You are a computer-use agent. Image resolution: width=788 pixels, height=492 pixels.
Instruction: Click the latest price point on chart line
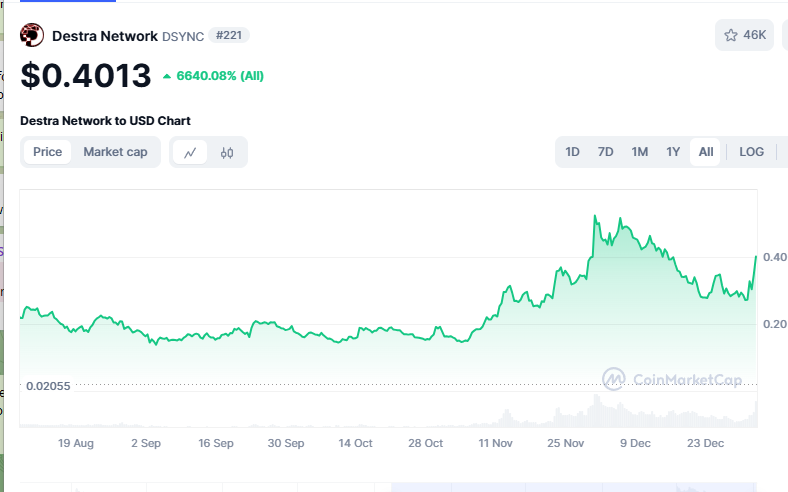756,257
